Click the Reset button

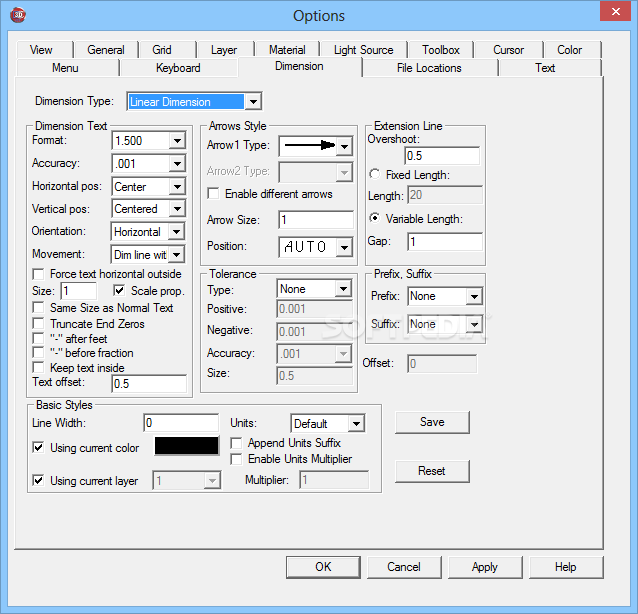432,471
